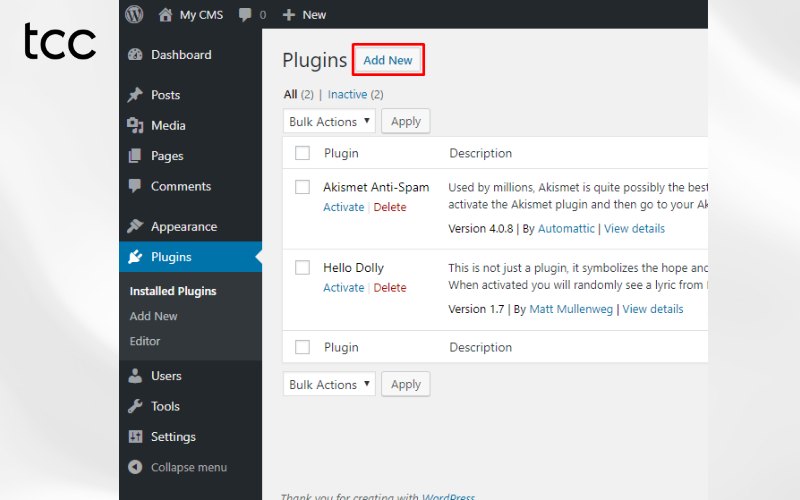Open Media in the sidebar
The width and height of the screenshot is (800, 500).
168,126
